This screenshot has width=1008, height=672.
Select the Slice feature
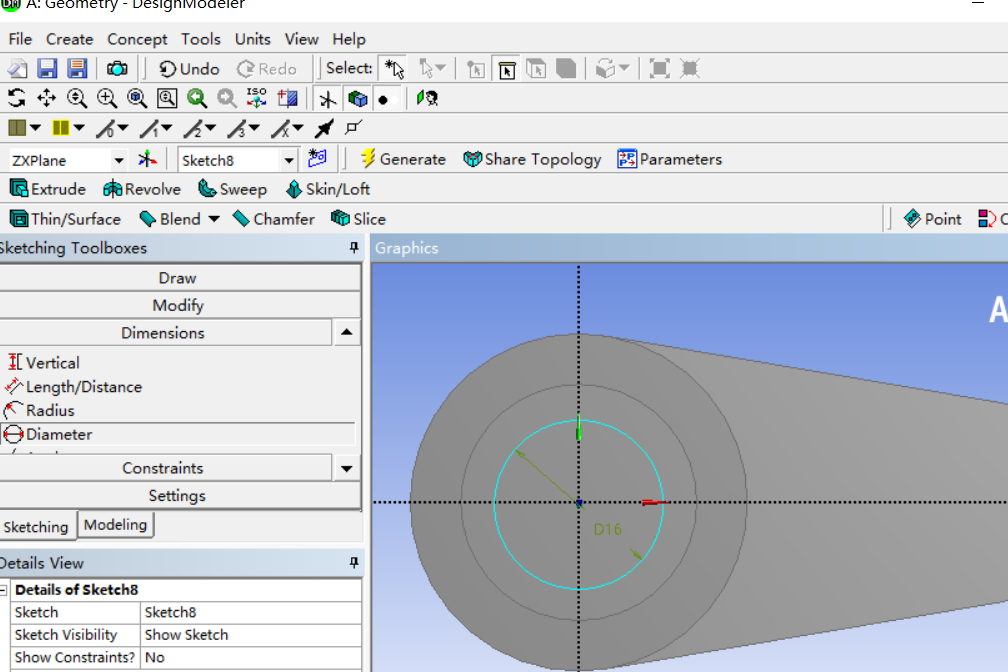pyautogui.click(x=358, y=219)
